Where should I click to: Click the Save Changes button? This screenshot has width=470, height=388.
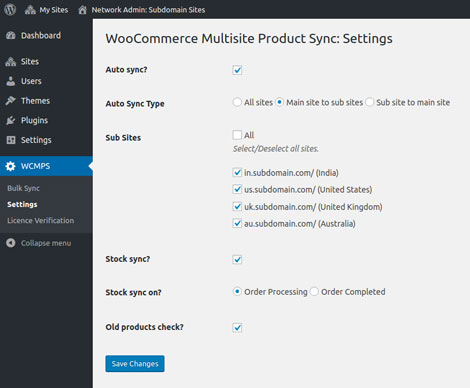coord(135,364)
